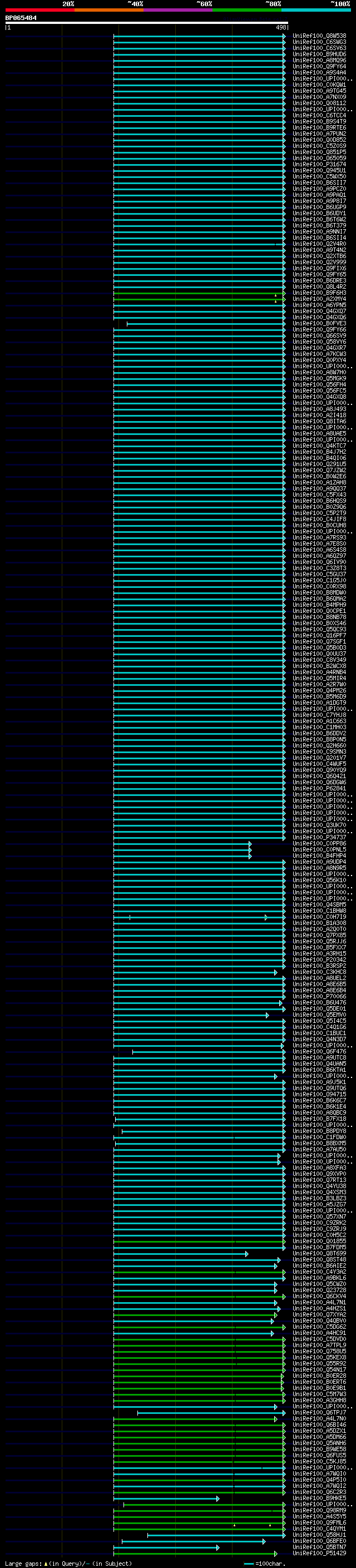Click label UniRef100_C0H7I9
Viewport: 356px width, 1568px height.
coord(319,917)
